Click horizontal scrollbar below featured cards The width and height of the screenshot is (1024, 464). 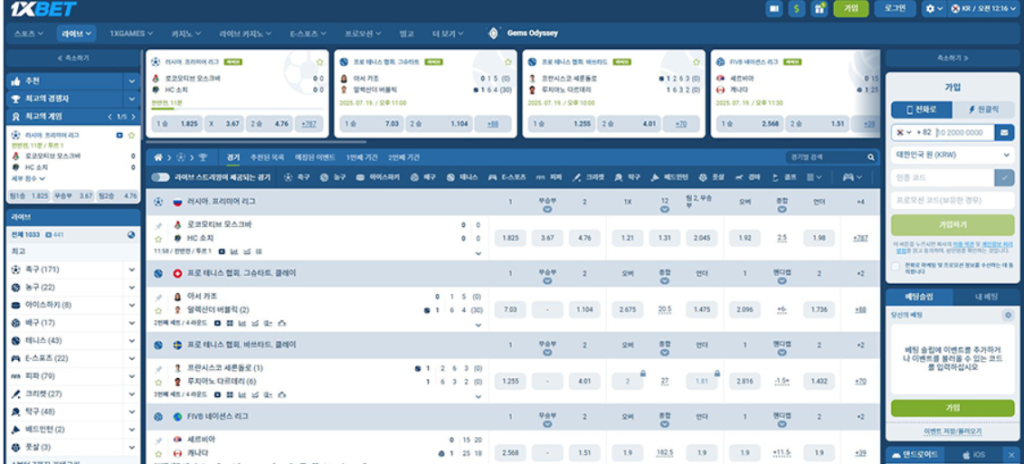pyautogui.click(x=256, y=142)
